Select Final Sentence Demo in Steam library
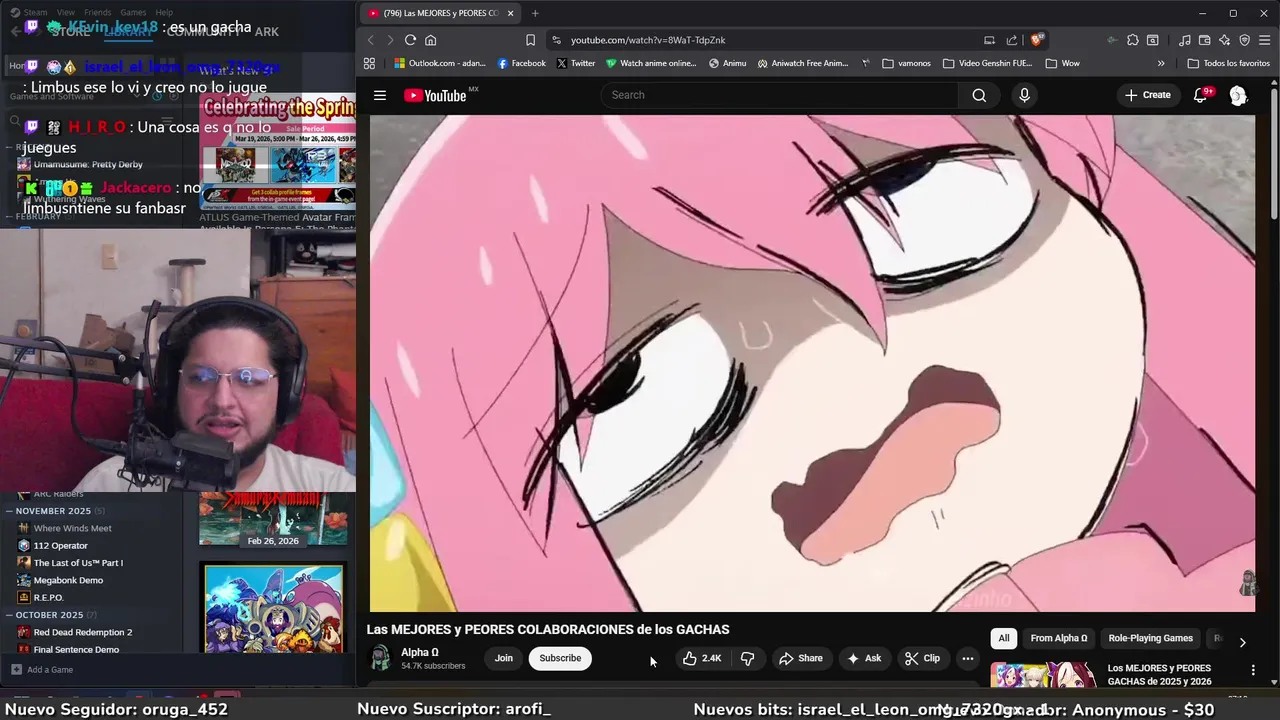Screen dimensions: 1280x720 (76, 649)
